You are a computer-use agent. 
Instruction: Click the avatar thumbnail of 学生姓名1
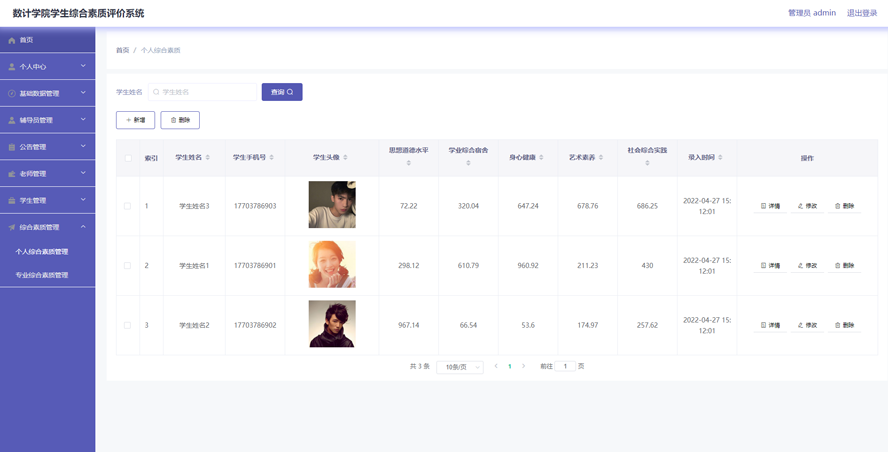coord(332,265)
